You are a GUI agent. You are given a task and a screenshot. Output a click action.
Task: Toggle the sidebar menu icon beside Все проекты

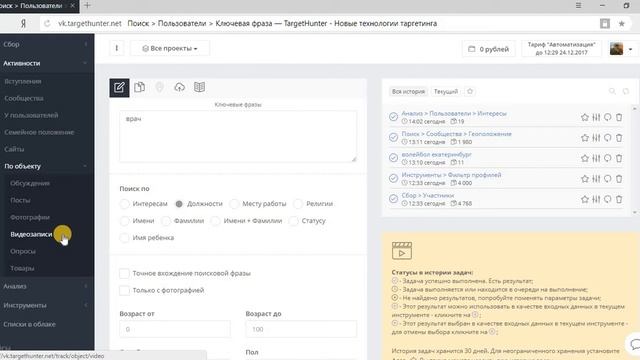pos(117,48)
